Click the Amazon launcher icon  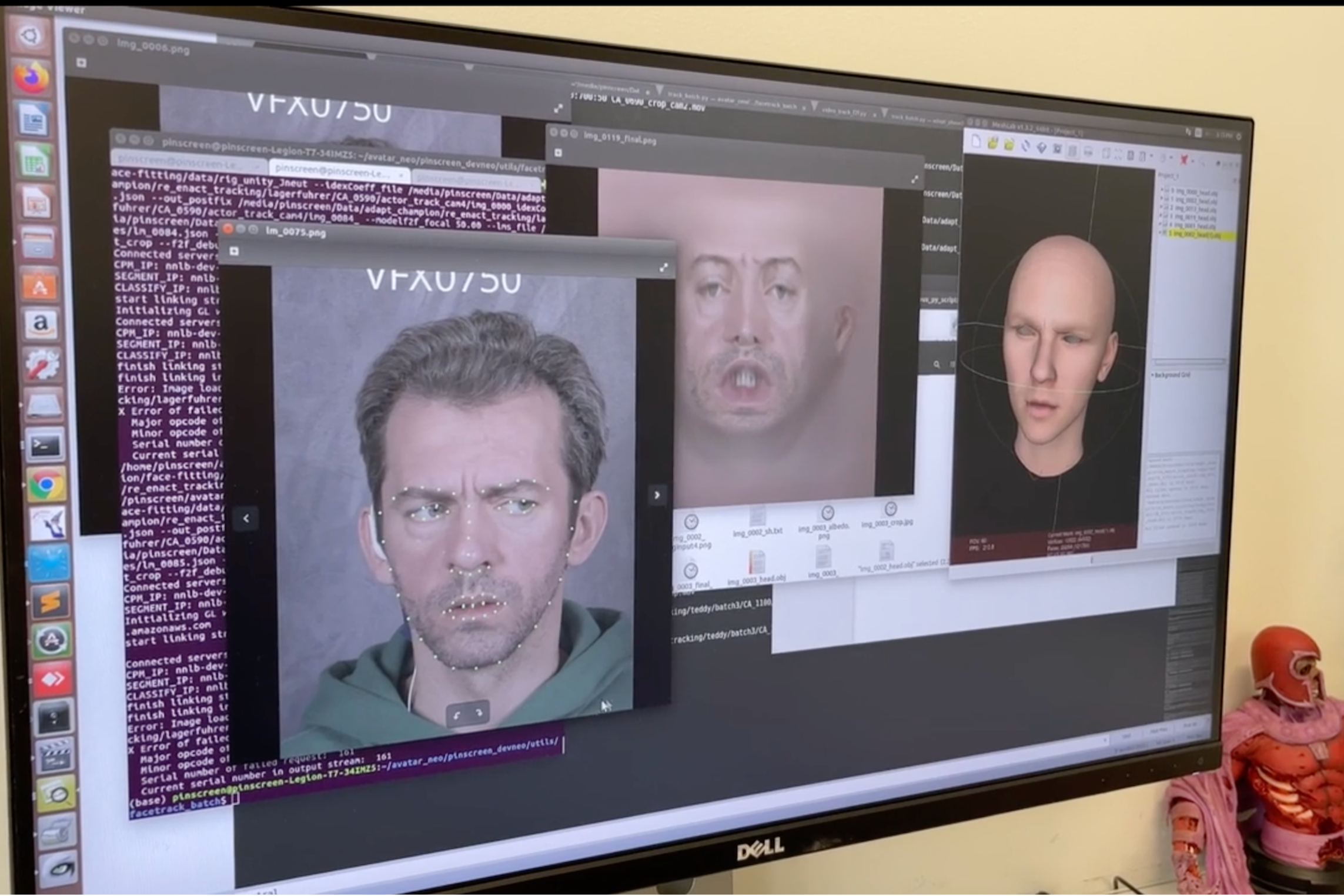40,323
